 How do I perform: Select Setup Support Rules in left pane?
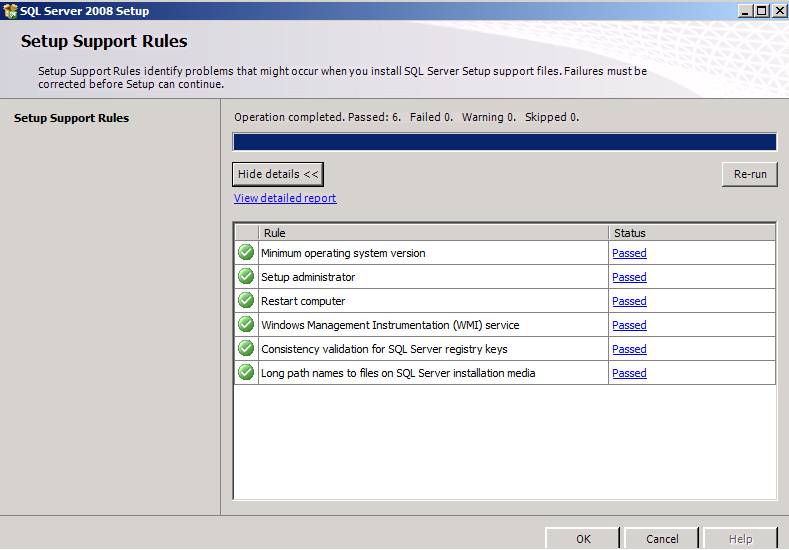tap(71, 118)
